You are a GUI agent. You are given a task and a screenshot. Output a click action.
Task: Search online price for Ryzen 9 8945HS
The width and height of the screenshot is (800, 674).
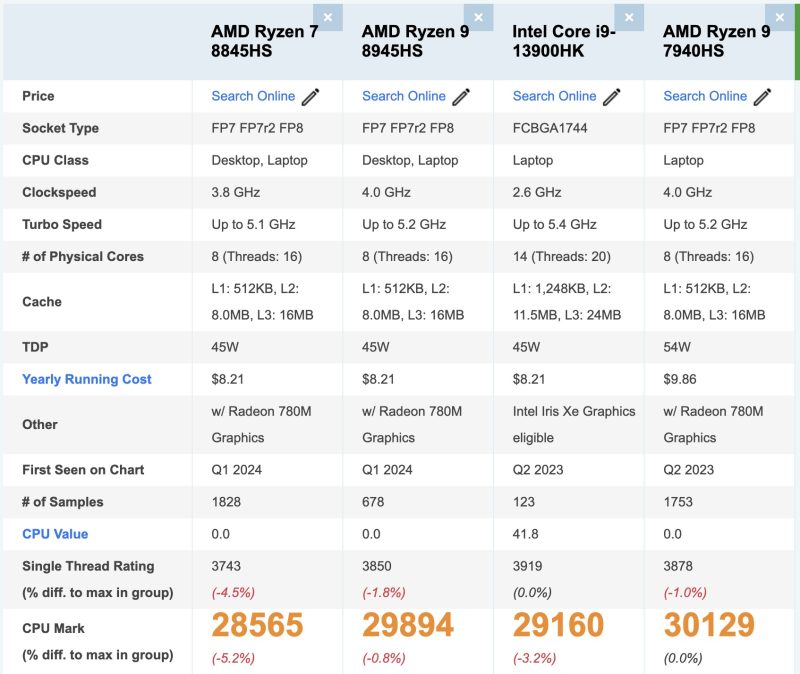pyautogui.click(x=404, y=96)
